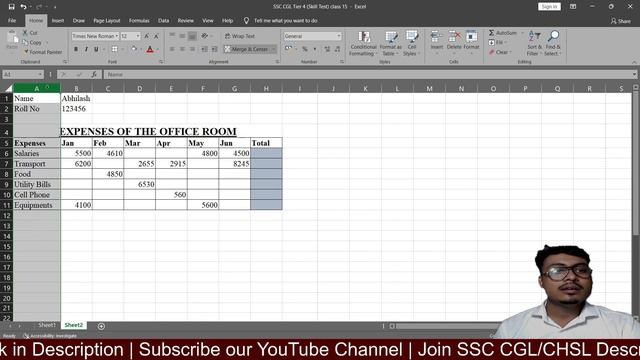Select the Format Painter tool

[x=43, y=52]
